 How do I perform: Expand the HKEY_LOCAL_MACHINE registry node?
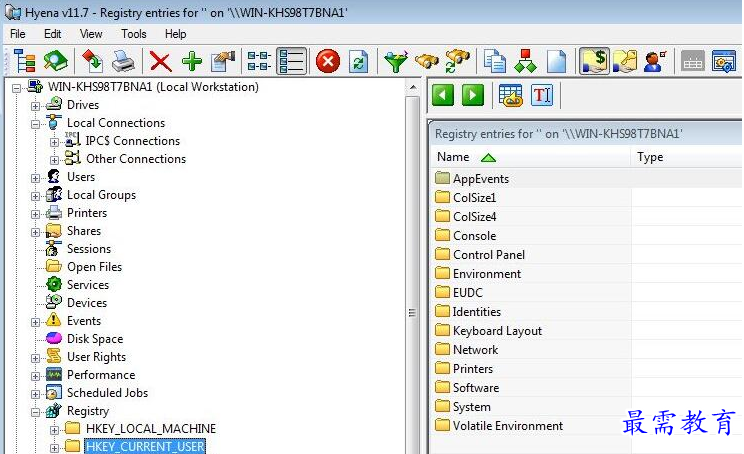coord(55,429)
